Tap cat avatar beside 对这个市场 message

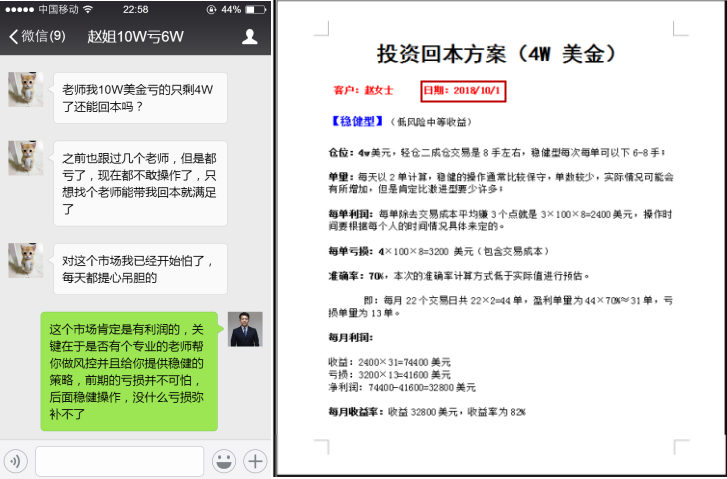[26, 261]
